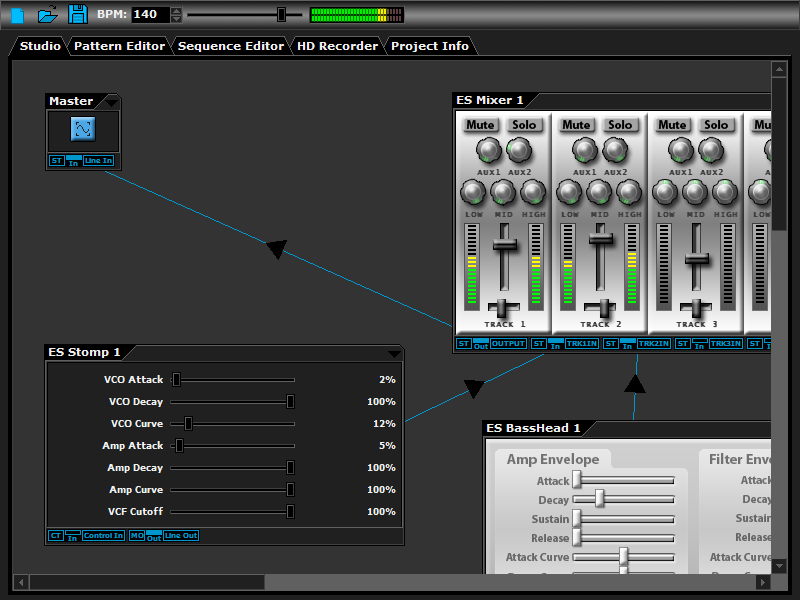Solo Track 2 in ES Mixer
Screen dimensions: 800x600
620,125
